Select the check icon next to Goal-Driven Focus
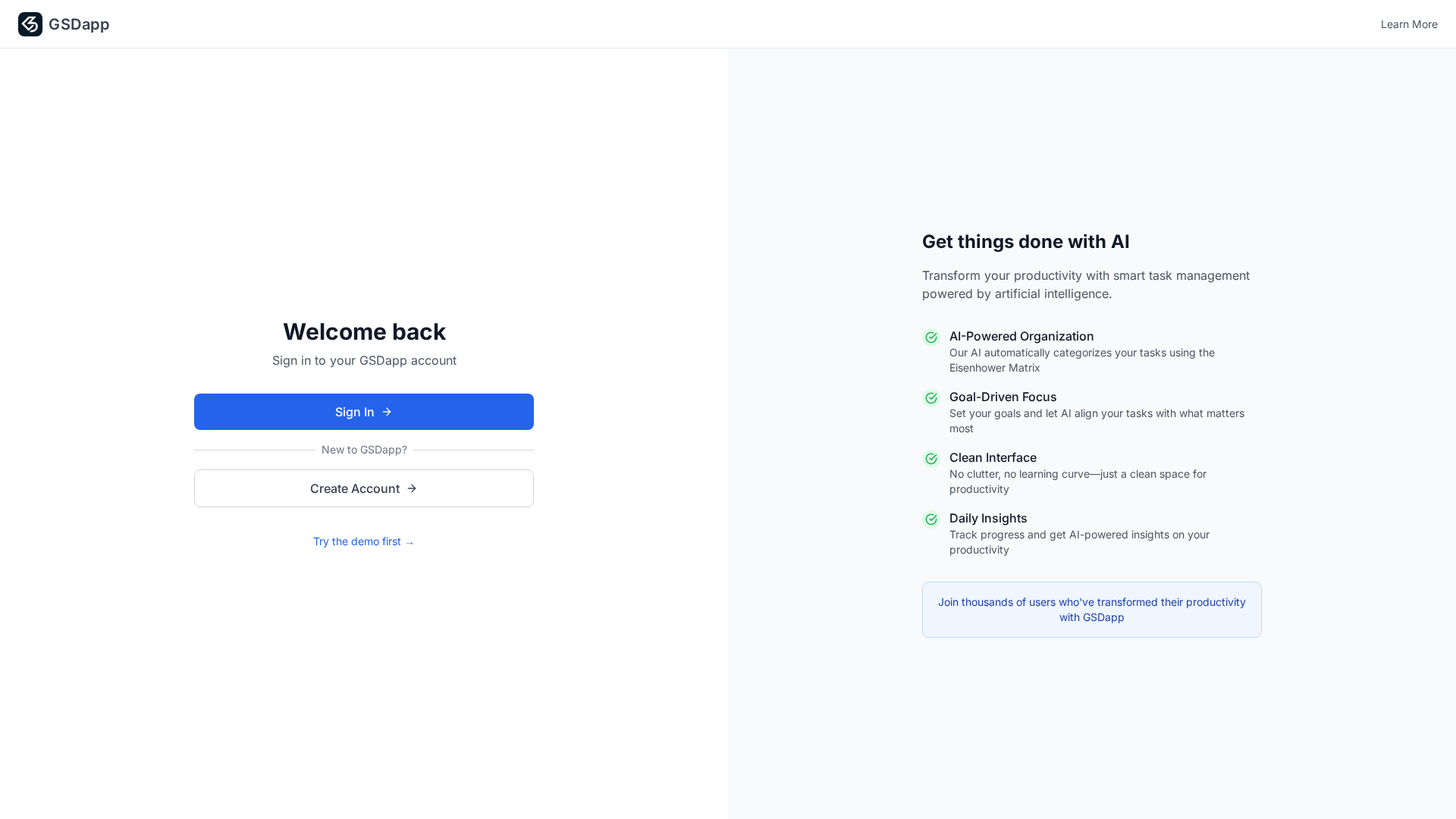This screenshot has height=819, width=1456. pyautogui.click(x=931, y=398)
